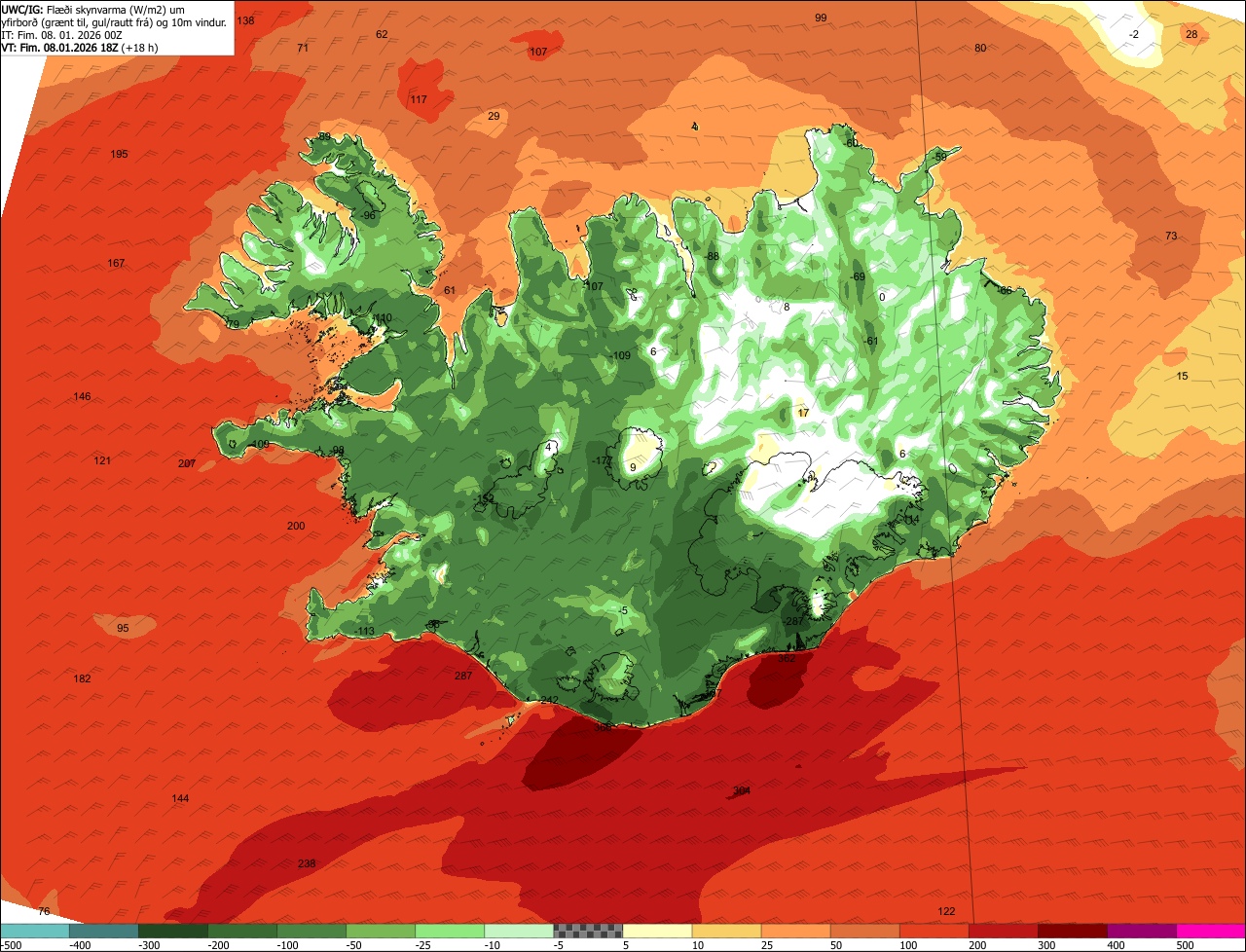1246x952 pixels.
Task: Click the 'VT: Fim. 08.01.2026 18Z (+18 h)' line
Action: [x=80, y=47]
